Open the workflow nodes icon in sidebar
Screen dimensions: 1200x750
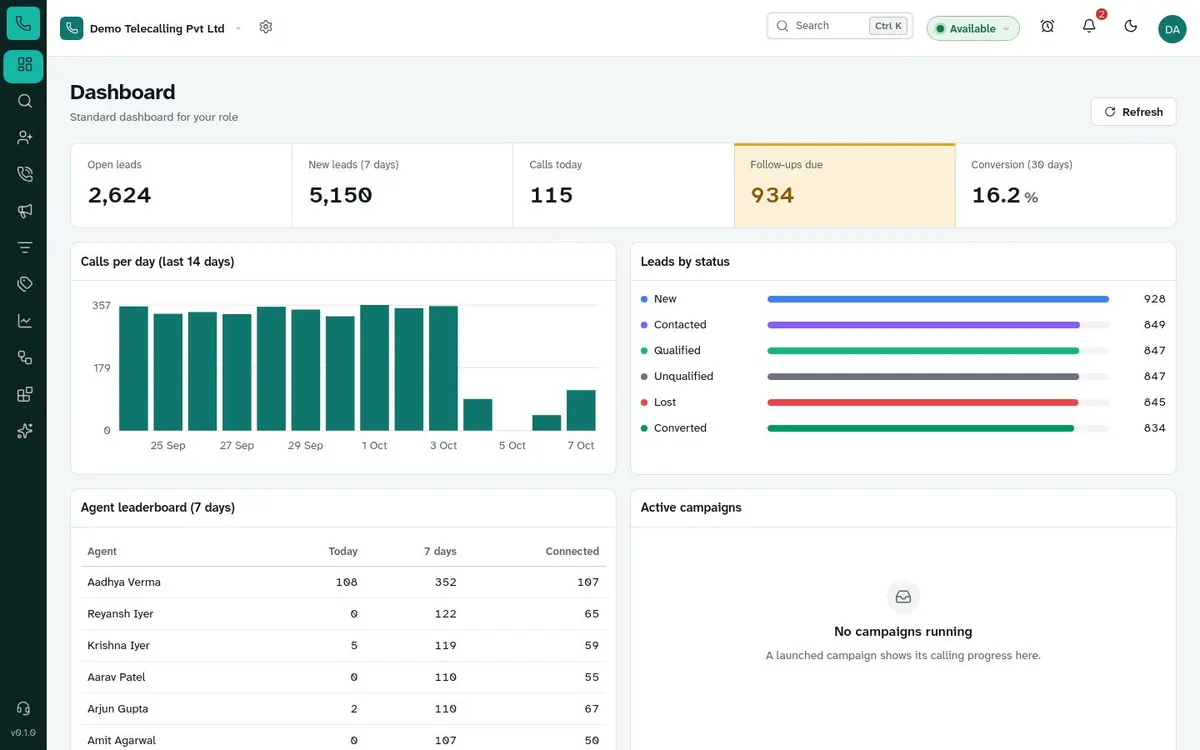pos(24,357)
